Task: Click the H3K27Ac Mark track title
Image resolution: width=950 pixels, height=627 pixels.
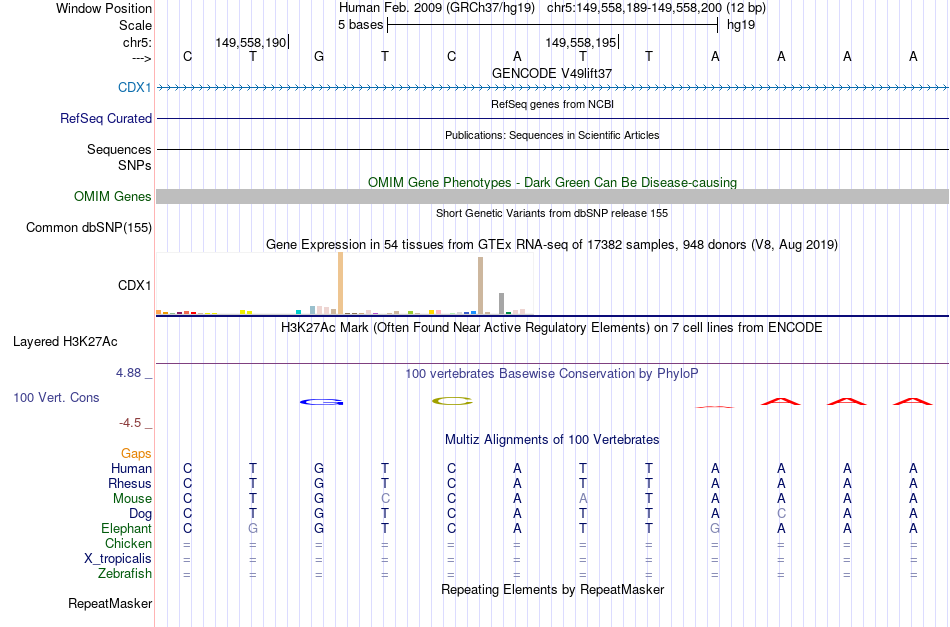Action: click(x=552, y=328)
